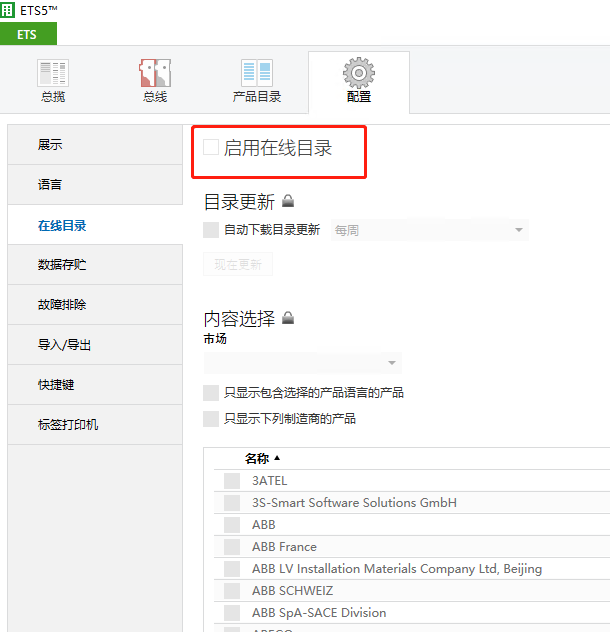610x632 pixels.
Task: Sort list by 名称 column arrow
Action: coord(277,458)
